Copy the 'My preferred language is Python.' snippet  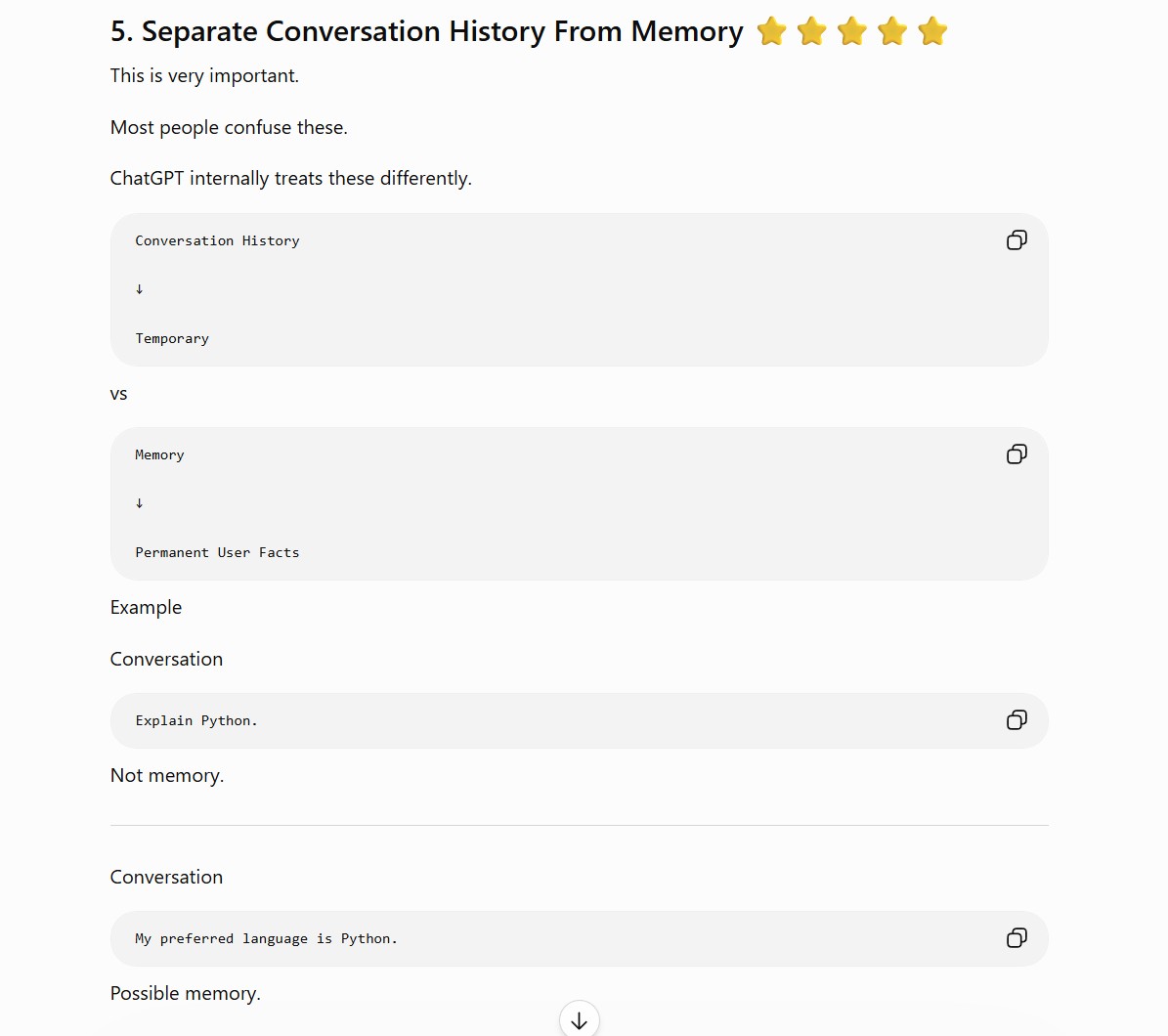tap(1017, 937)
